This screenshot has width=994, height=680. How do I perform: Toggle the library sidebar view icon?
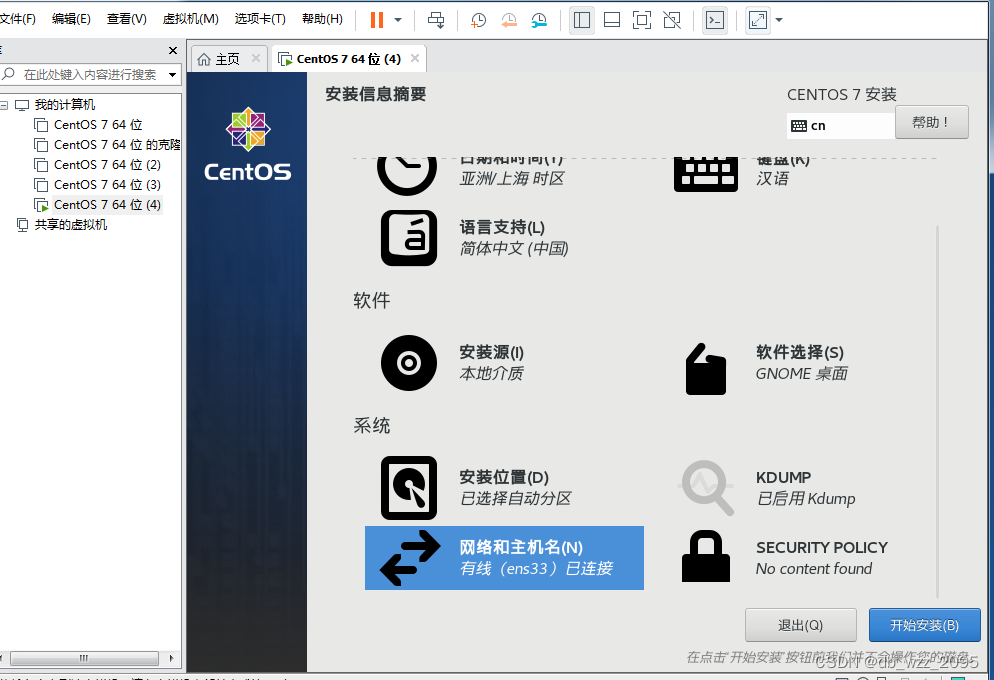point(581,20)
